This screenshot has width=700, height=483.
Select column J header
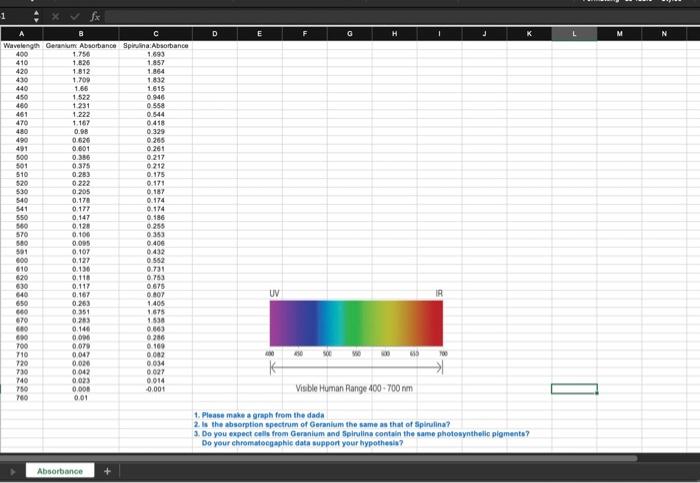click(484, 33)
